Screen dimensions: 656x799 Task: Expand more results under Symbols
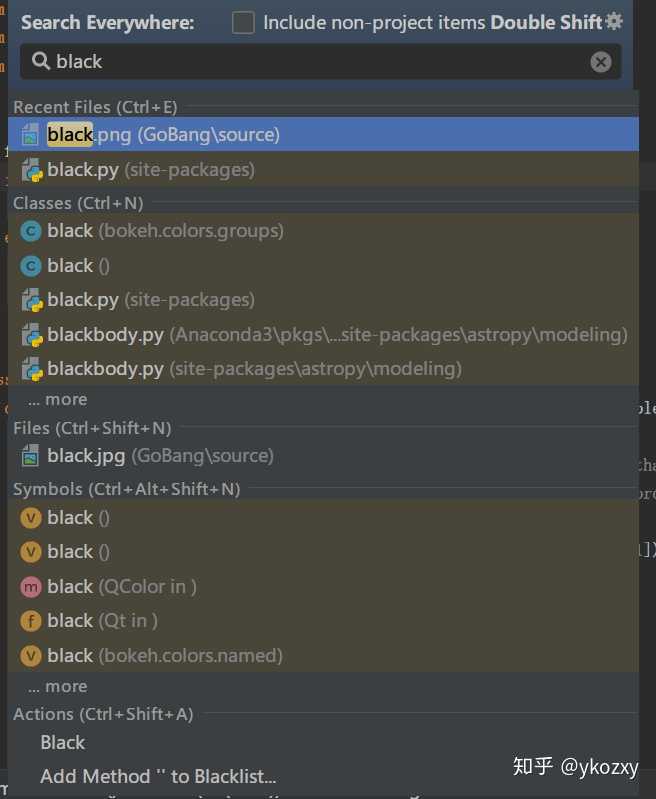click(x=58, y=687)
